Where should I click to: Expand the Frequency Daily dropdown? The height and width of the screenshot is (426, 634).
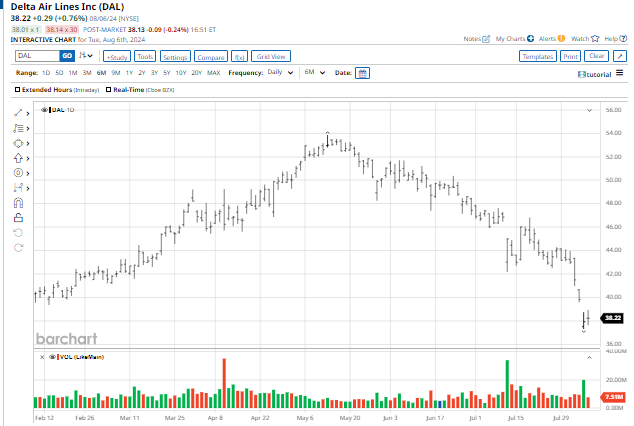point(278,73)
